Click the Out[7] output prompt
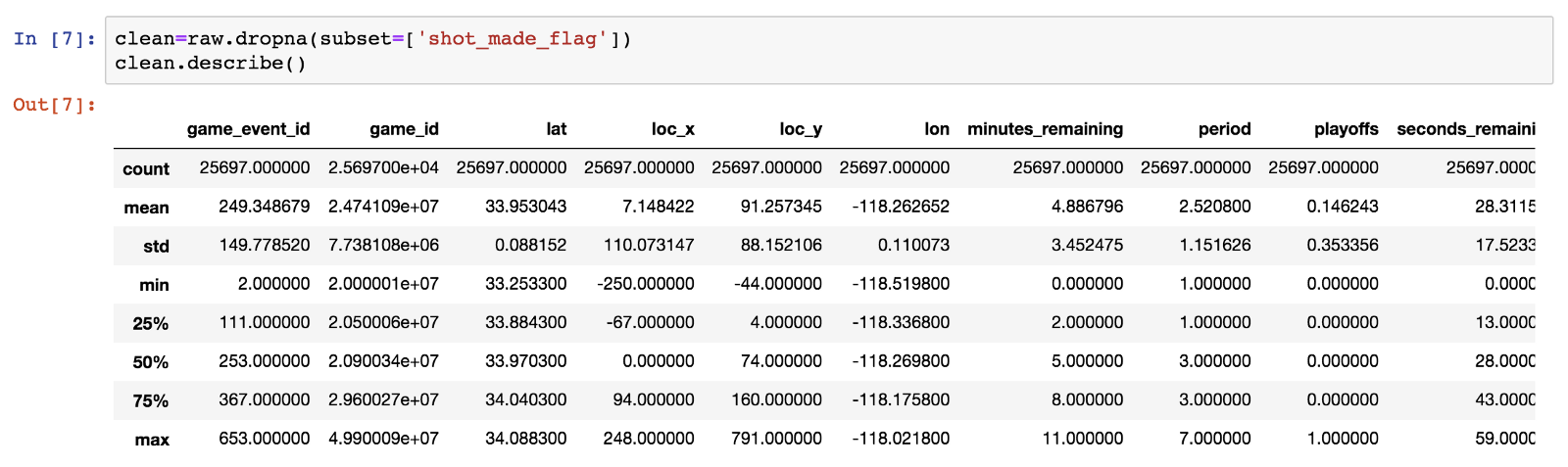 pyautogui.click(x=54, y=105)
